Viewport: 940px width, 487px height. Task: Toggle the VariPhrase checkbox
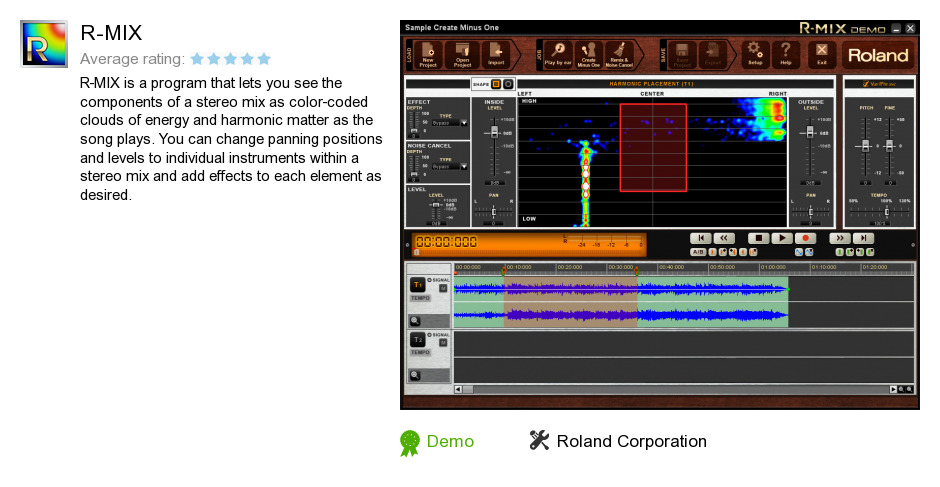866,84
